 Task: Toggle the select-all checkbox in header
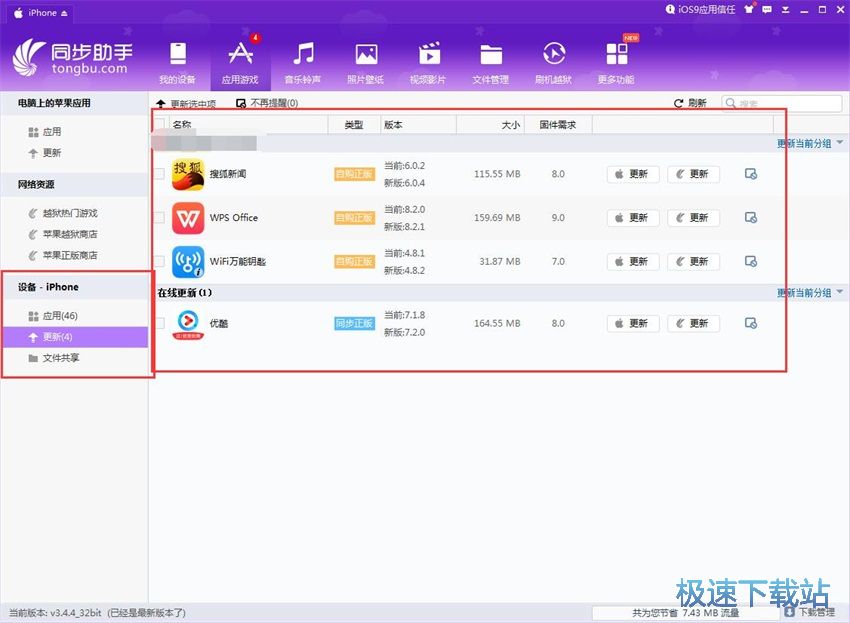(x=159, y=124)
